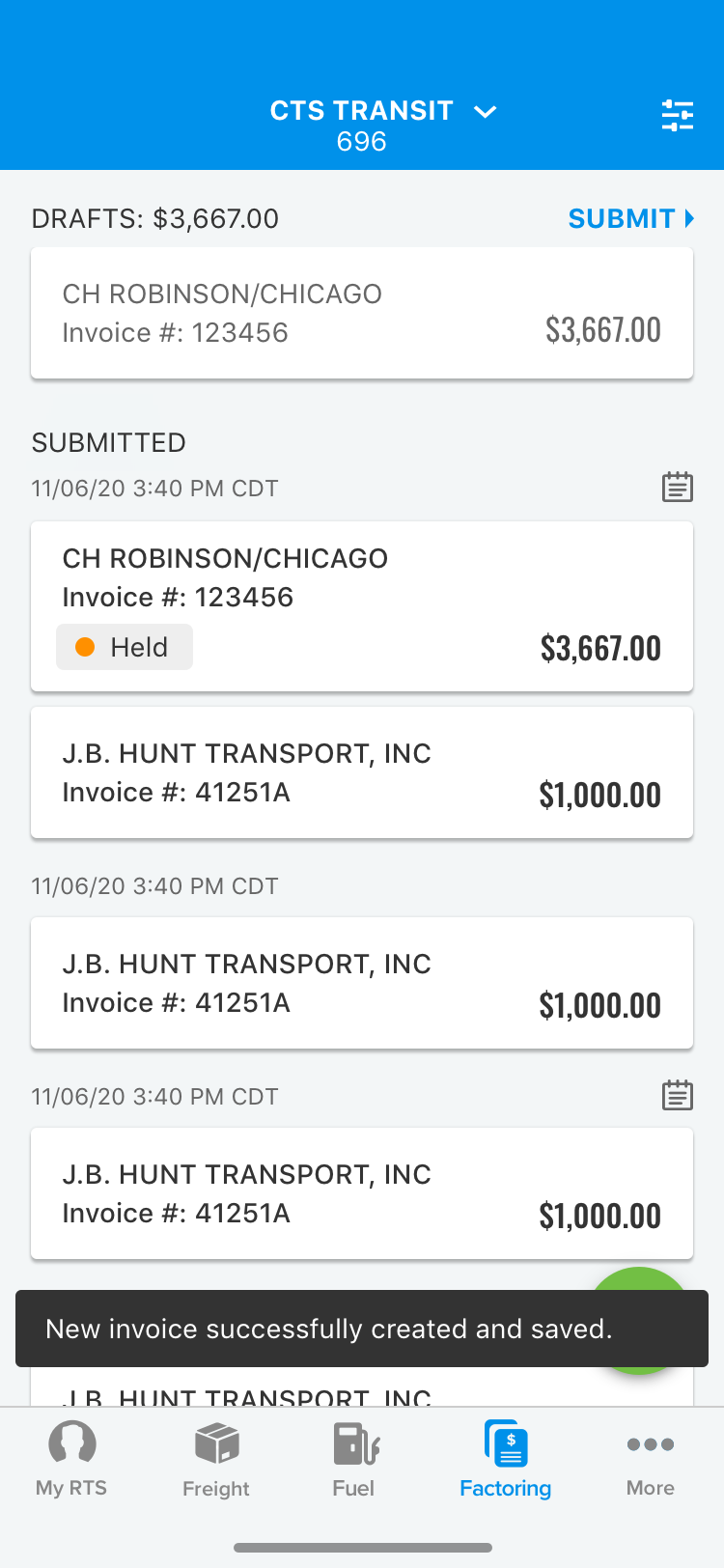The height and width of the screenshot is (1568, 724).
Task: Open the Held CH ROBINSON/CHICAGO invoice
Action: coord(362,606)
